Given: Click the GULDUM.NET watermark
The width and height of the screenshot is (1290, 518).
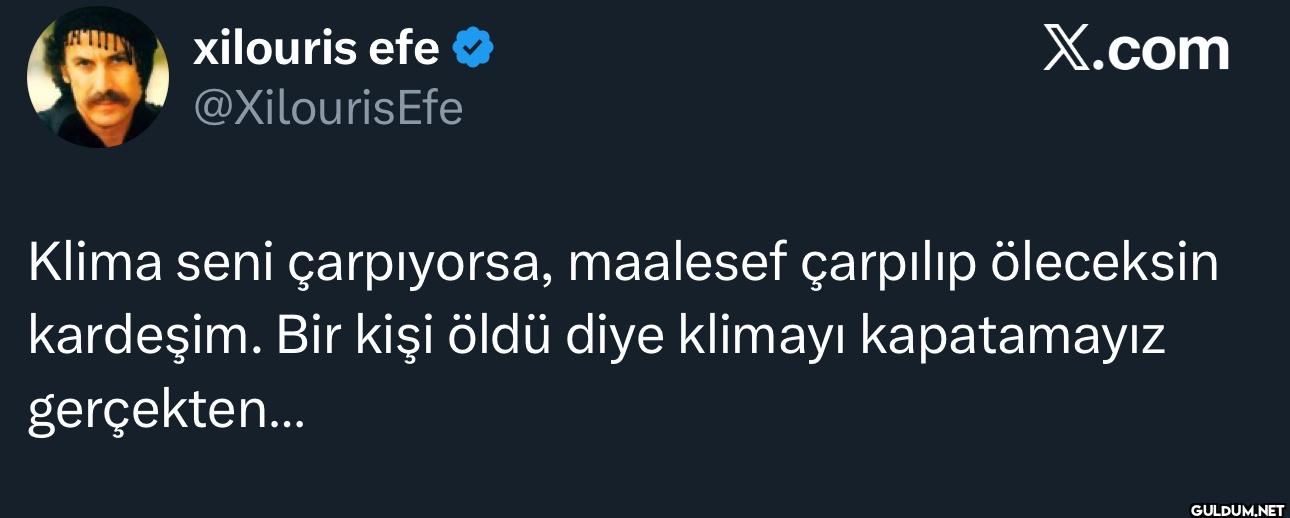Looking at the screenshot, I should coord(1236,509).
